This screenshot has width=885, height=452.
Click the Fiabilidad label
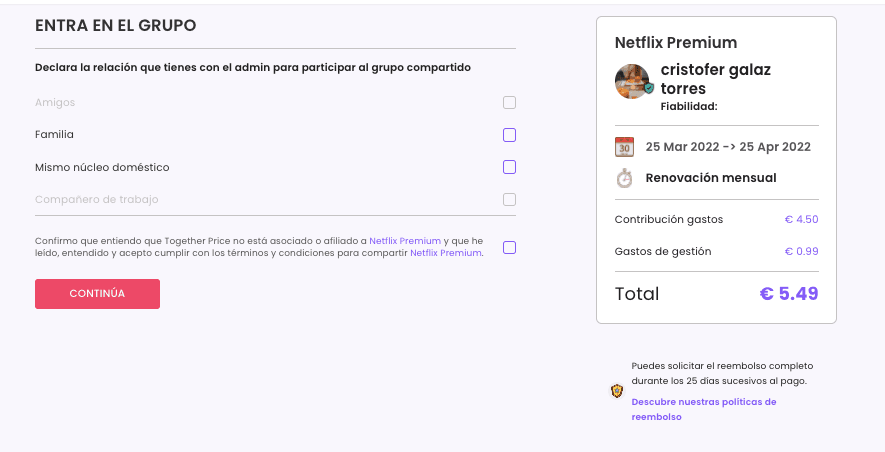tap(689, 106)
